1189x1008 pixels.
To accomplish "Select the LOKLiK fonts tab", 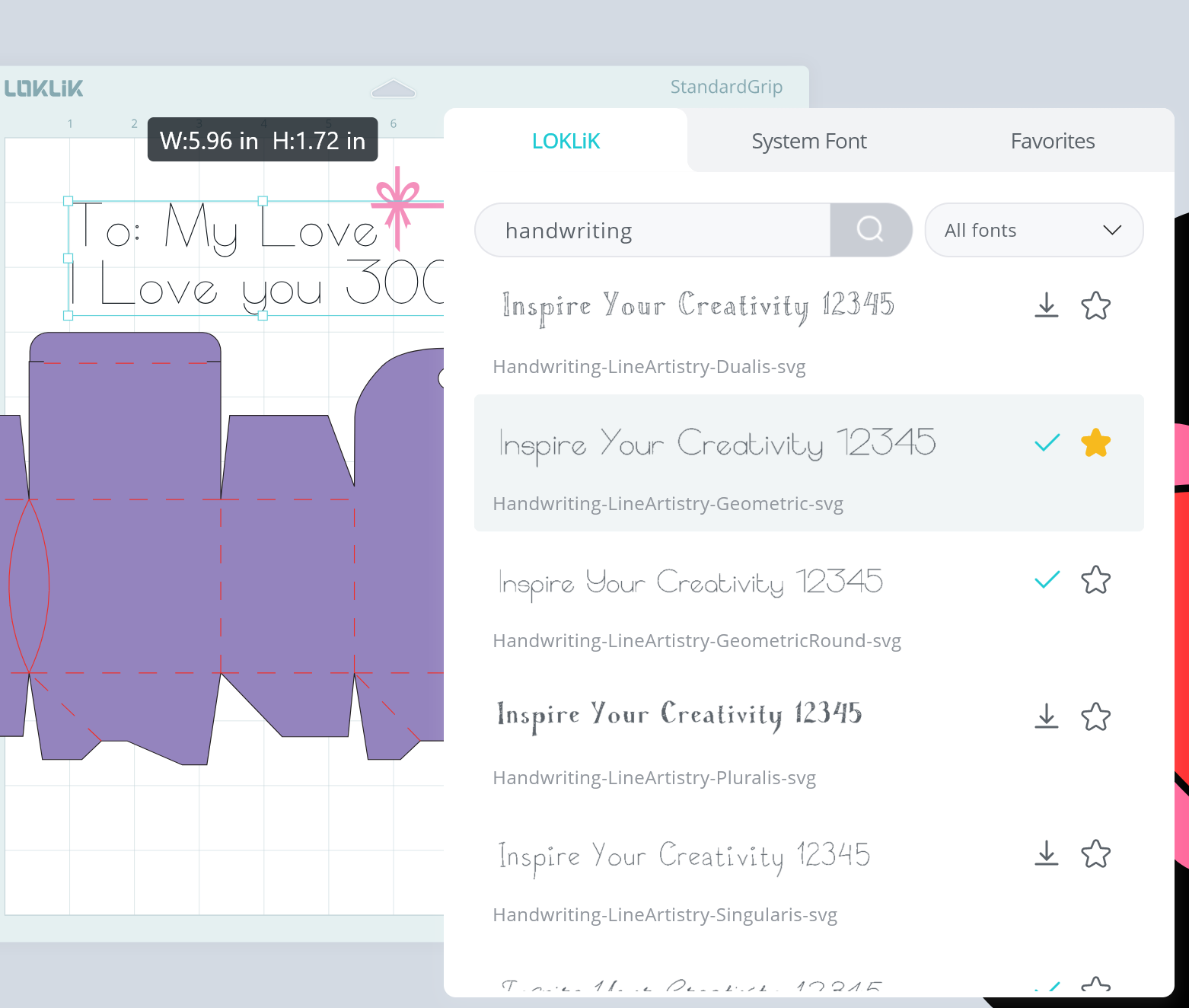I will (566, 141).
